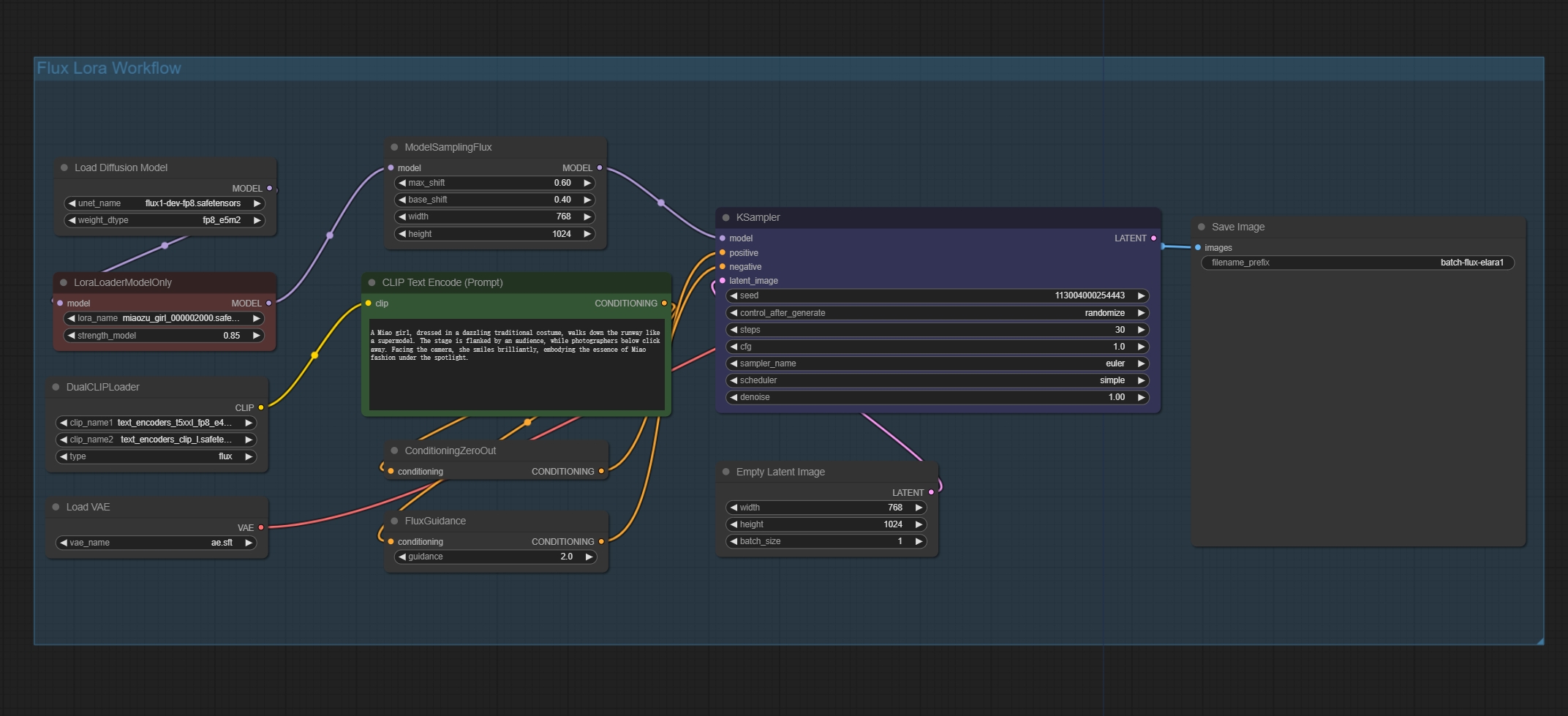This screenshot has width=1568, height=716.
Task: Open the sampler_name dropdown in KSampler
Action: click(937, 363)
